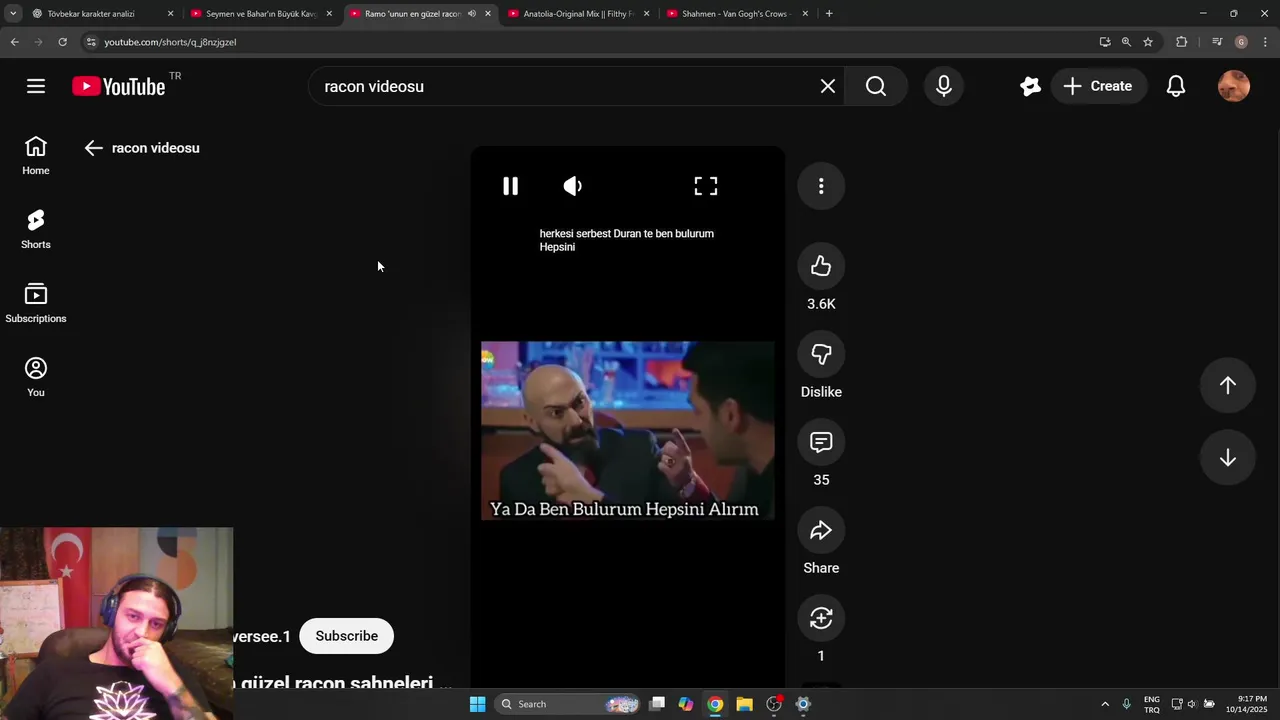Share this Short

pos(821,530)
